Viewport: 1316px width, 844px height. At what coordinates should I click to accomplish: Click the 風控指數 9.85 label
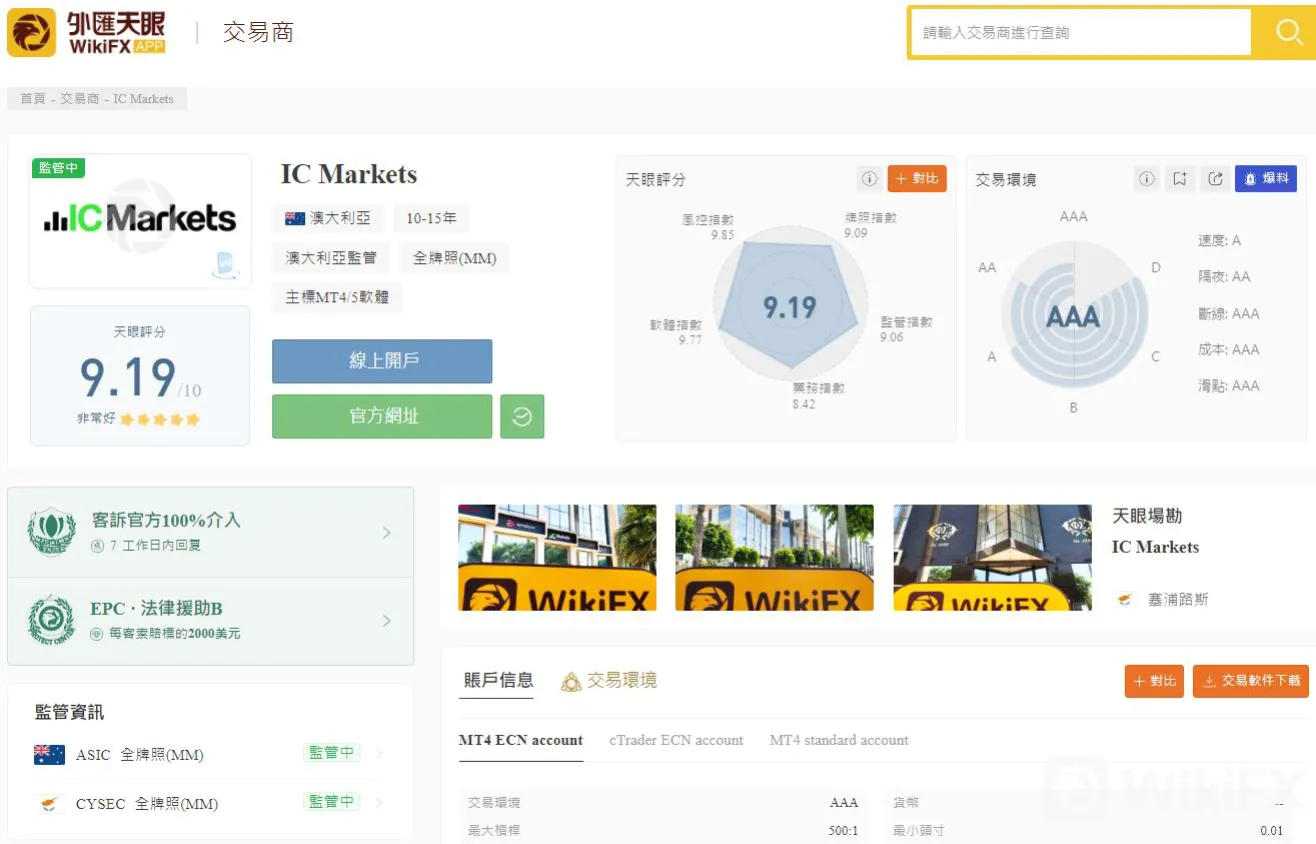pos(708,227)
